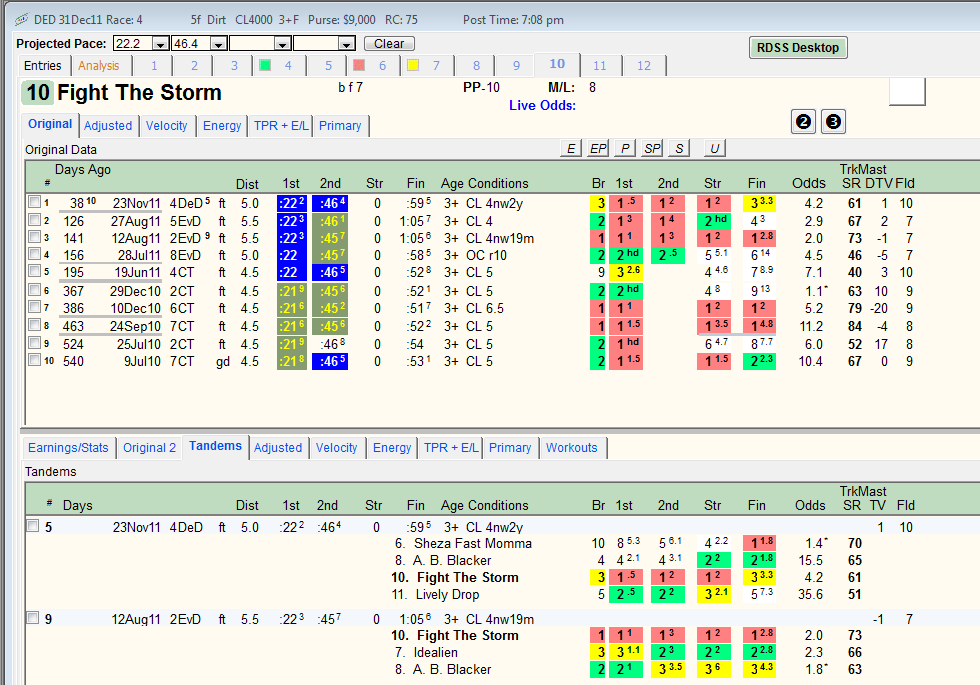Click the RDSS Desktop button
The width and height of the screenshot is (980, 685).
pyautogui.click(x=798, y=48)
